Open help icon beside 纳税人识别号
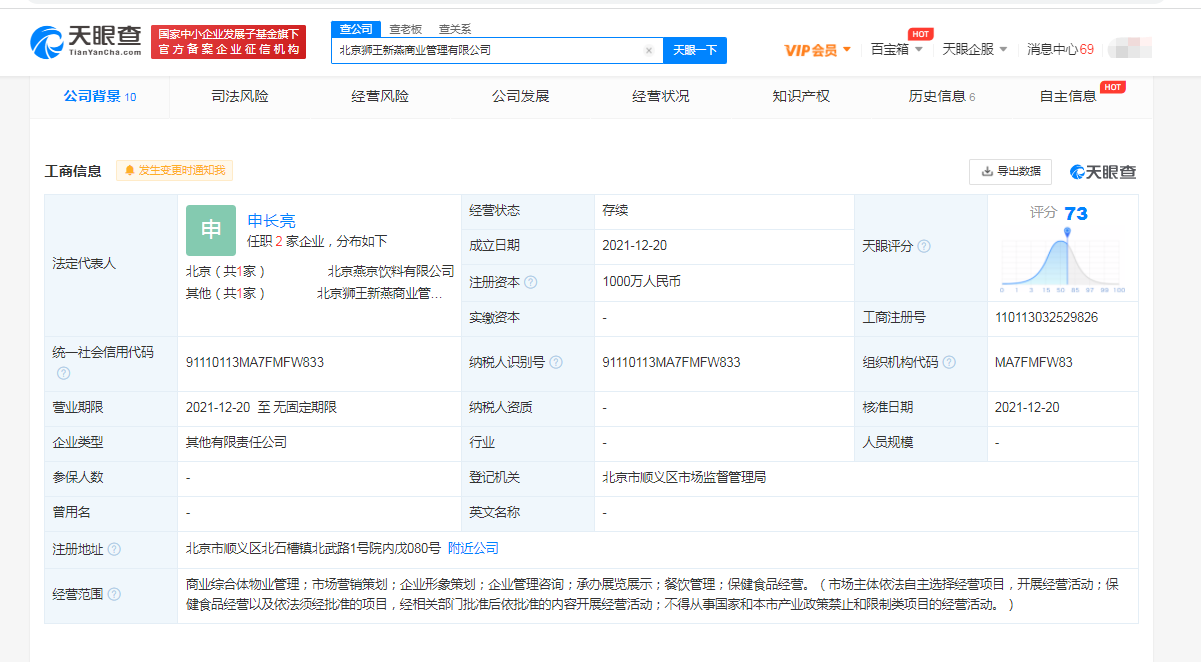Viewport: 1201px width, 662px height. (x=556, y=363)
